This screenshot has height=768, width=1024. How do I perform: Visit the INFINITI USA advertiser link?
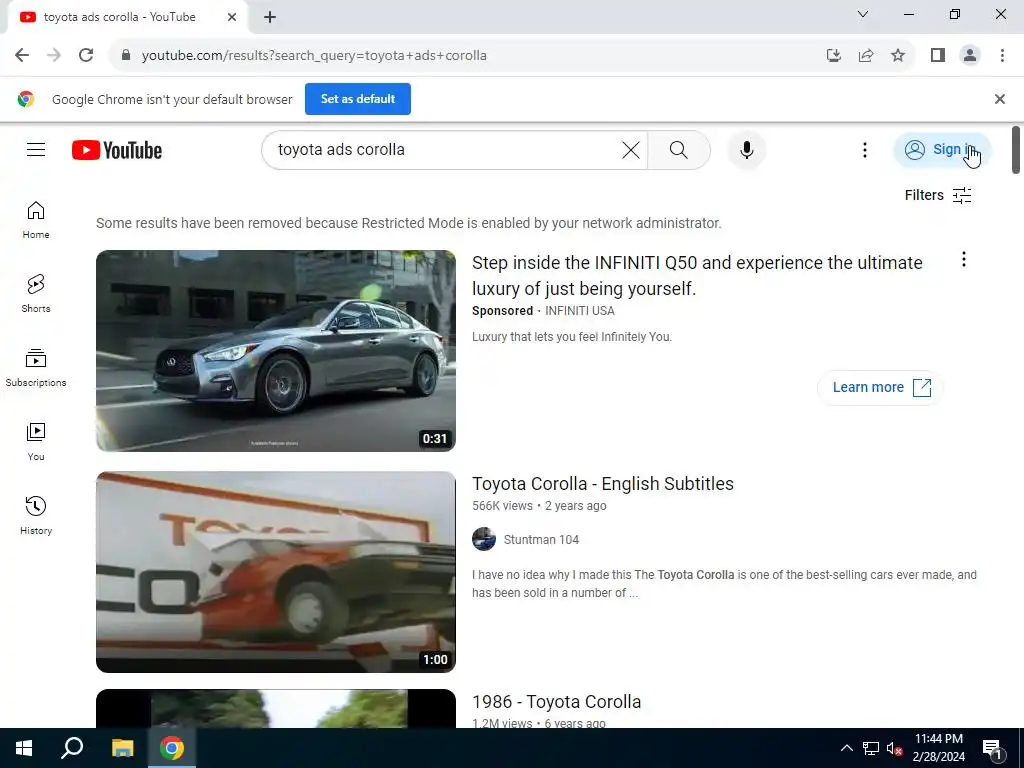(x=579, y=311)
